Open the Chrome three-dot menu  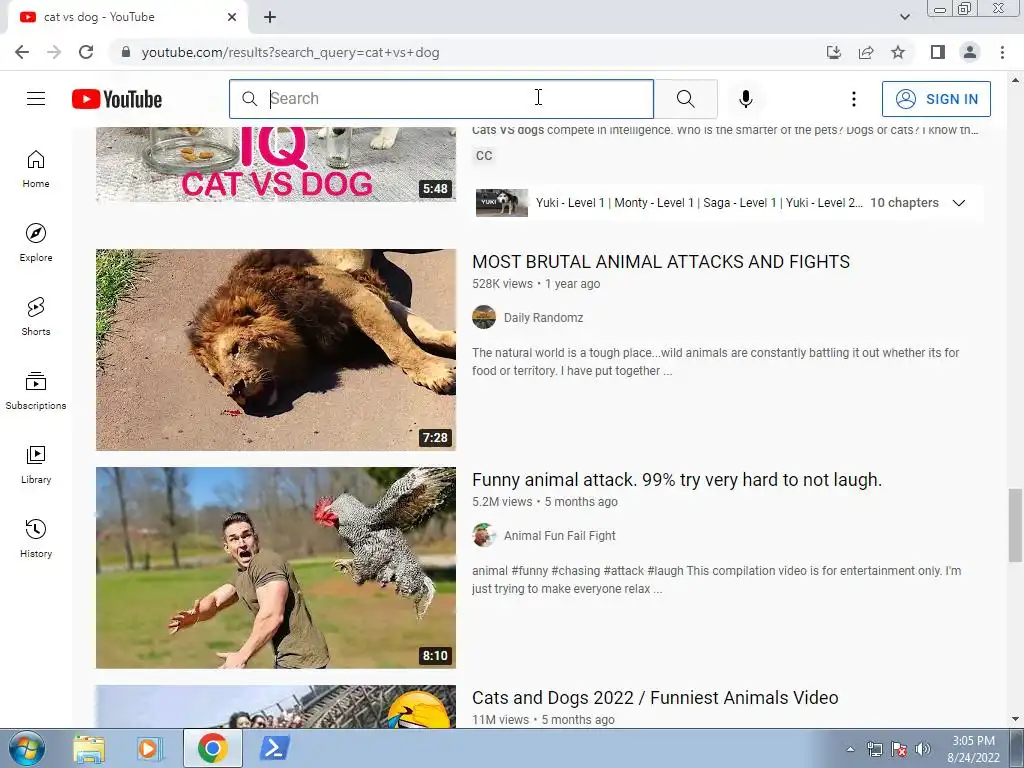(1002, 52)
